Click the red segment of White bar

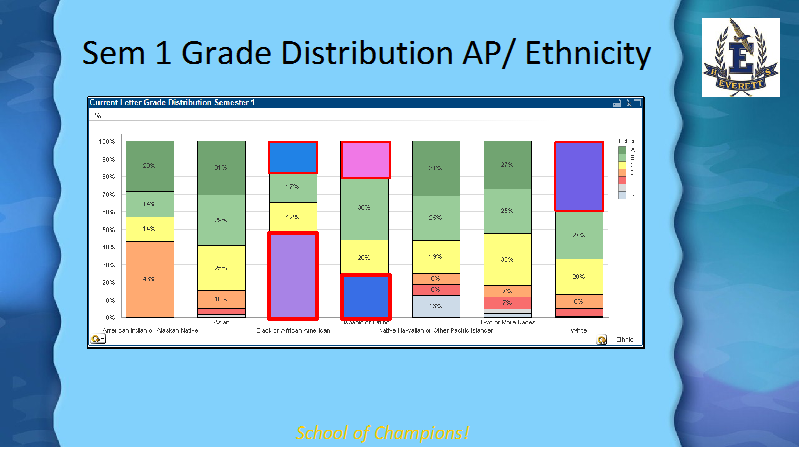click(579, 312)
